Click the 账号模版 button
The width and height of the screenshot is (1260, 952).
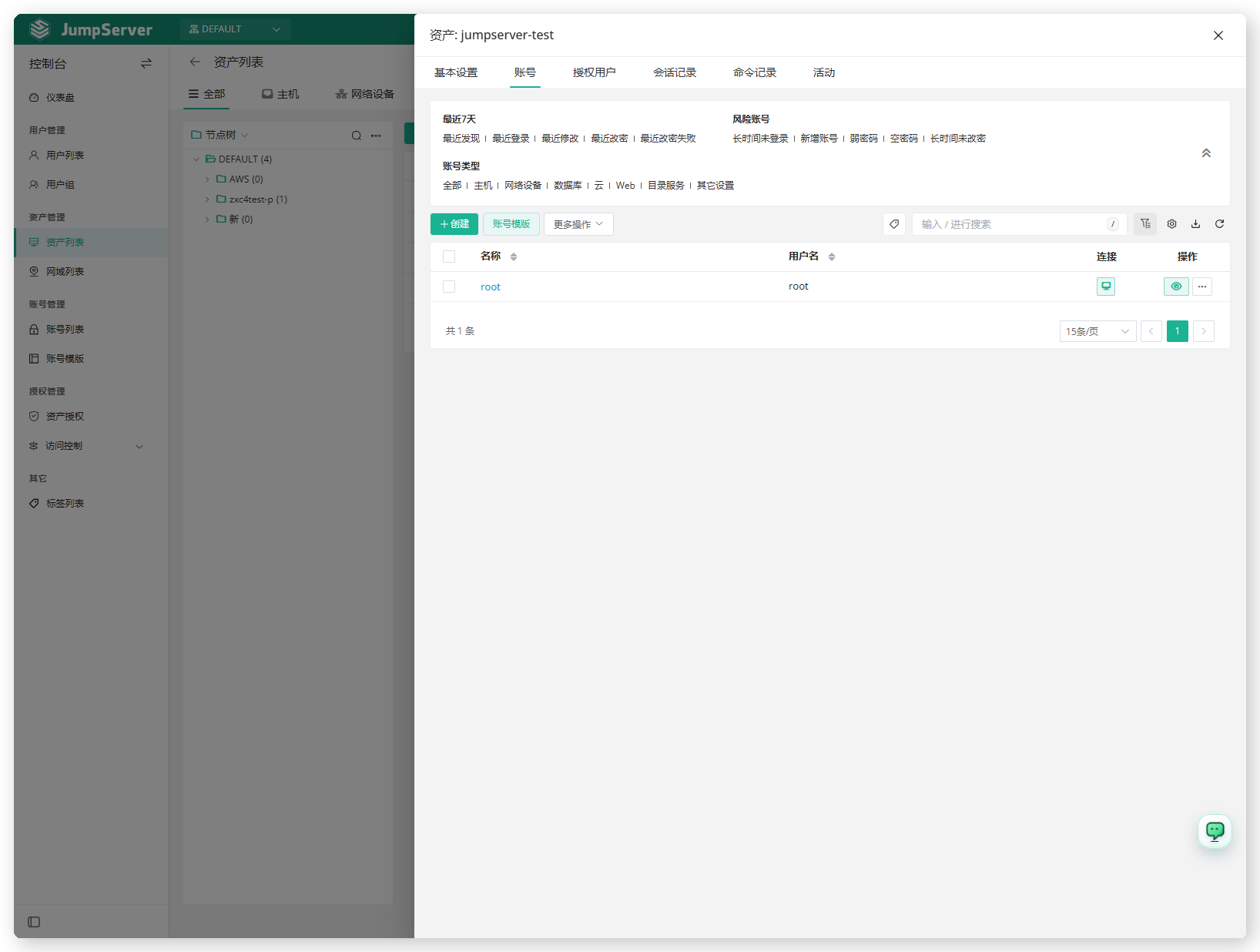tap(511, 224)
